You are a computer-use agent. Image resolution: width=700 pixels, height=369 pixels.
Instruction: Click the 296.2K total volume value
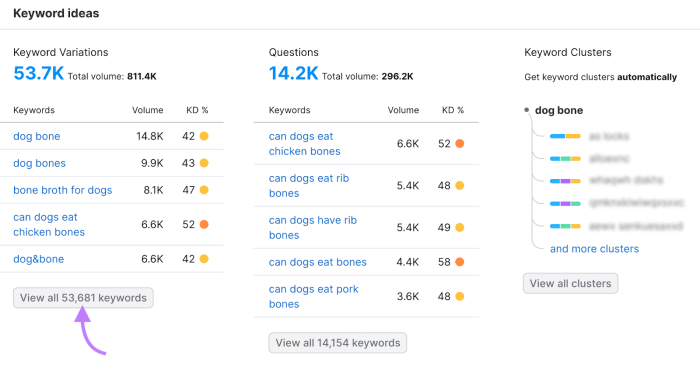[397, 76]
